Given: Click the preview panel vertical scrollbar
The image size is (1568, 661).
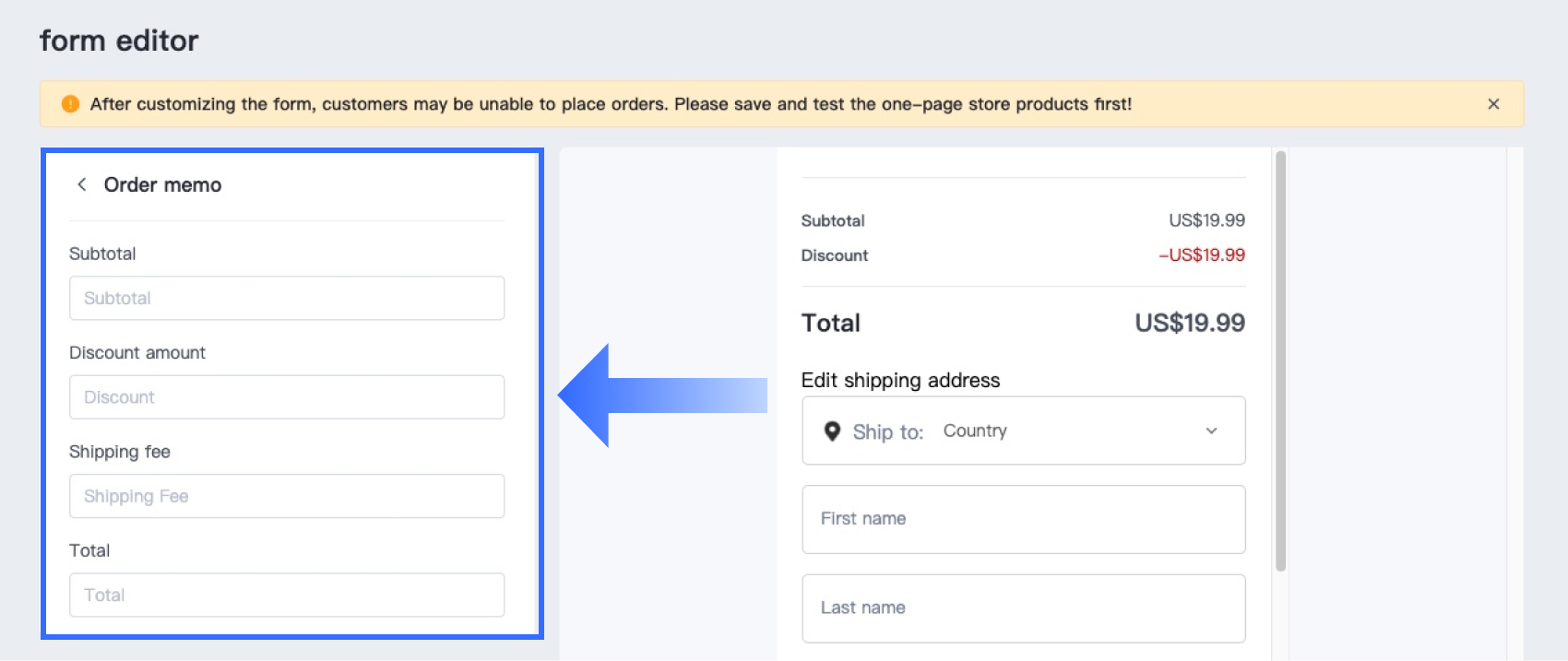Looking at the screenshot, I should tap(1280, 360).
